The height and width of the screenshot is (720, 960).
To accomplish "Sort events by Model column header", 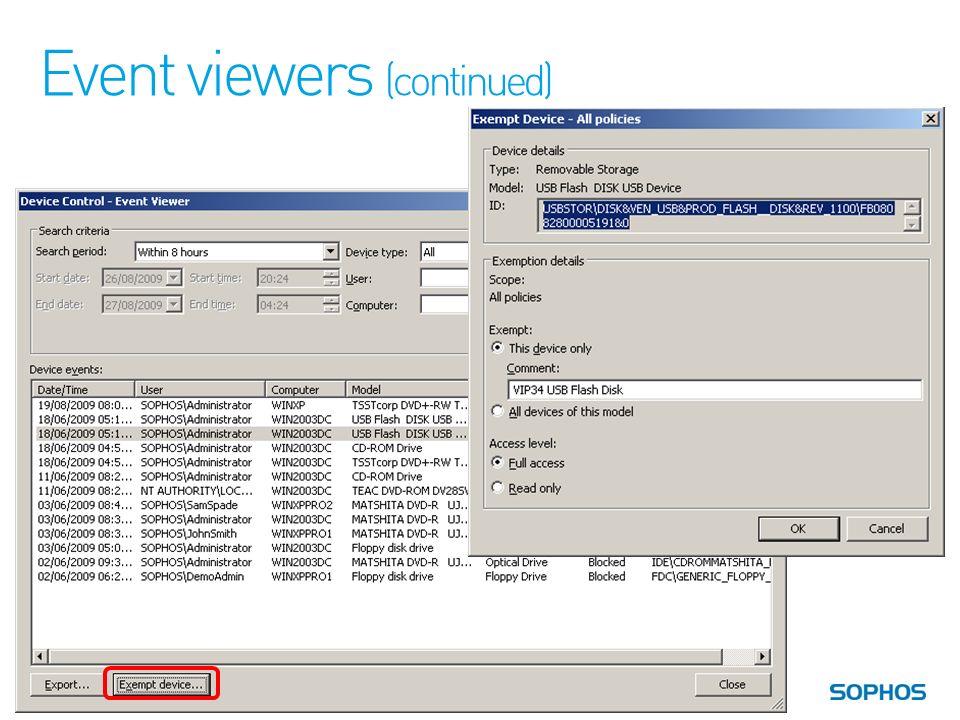I will pos(407,389).
